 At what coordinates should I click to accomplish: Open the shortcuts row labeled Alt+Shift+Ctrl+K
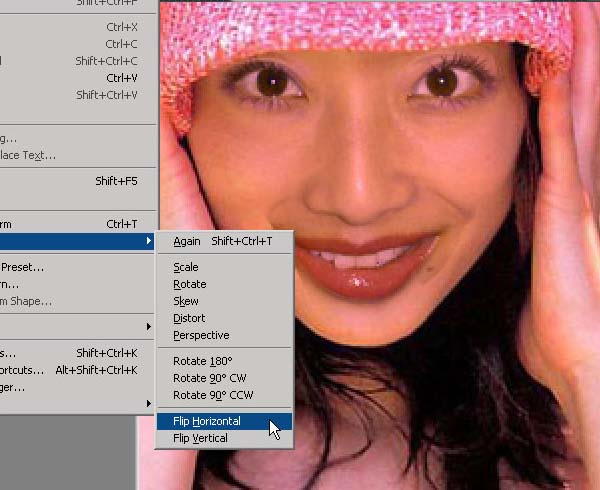pyautogui.click(x=77, y=370)
